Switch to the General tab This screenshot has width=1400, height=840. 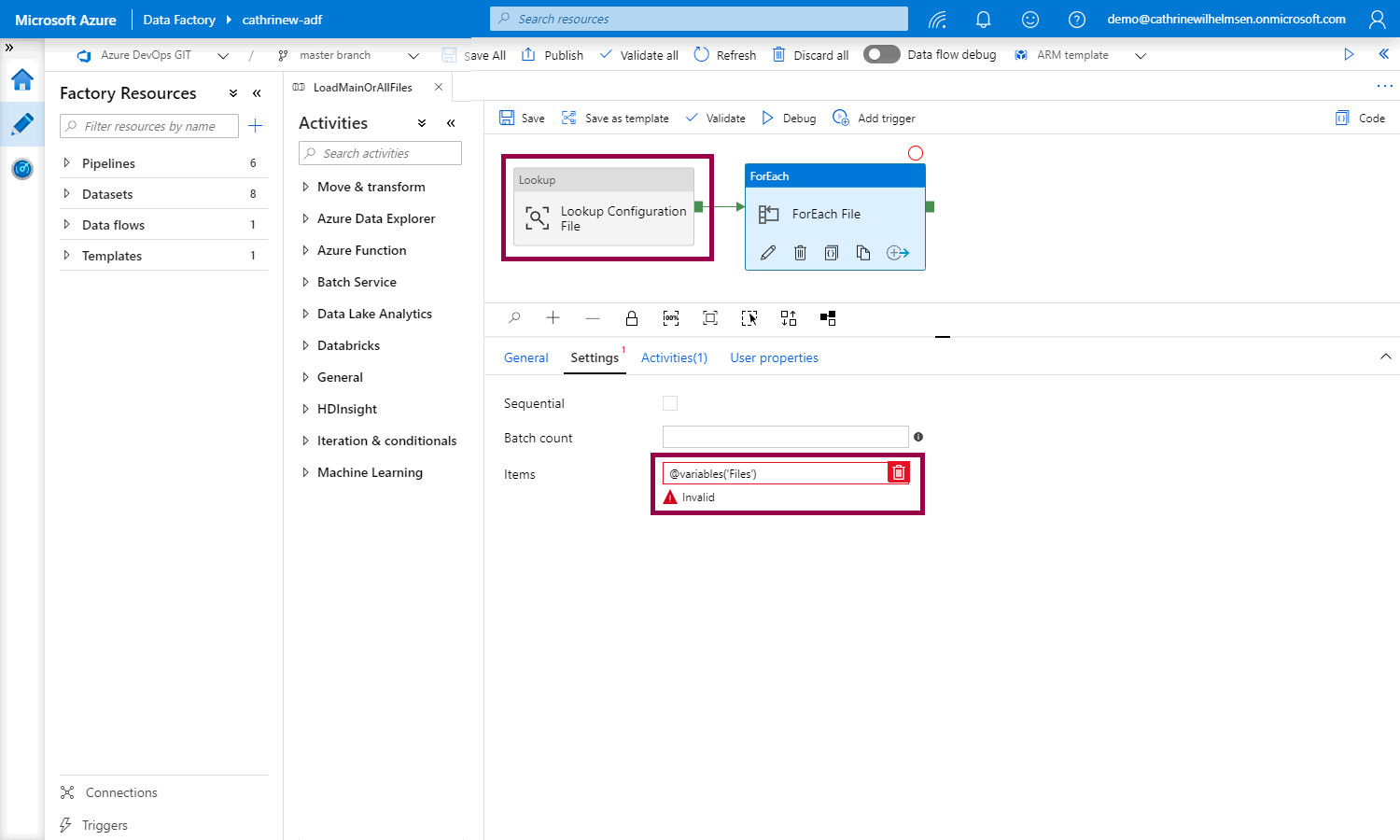pos(525,357)
